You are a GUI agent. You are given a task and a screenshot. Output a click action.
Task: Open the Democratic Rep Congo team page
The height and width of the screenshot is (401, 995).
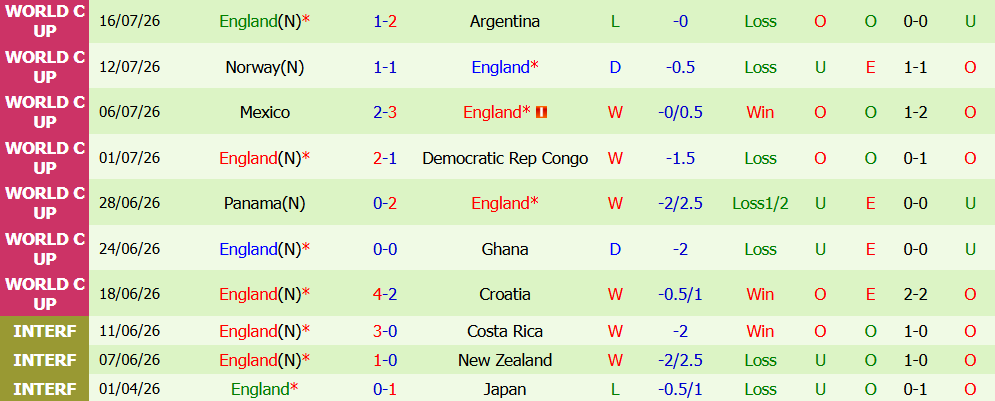505,158
